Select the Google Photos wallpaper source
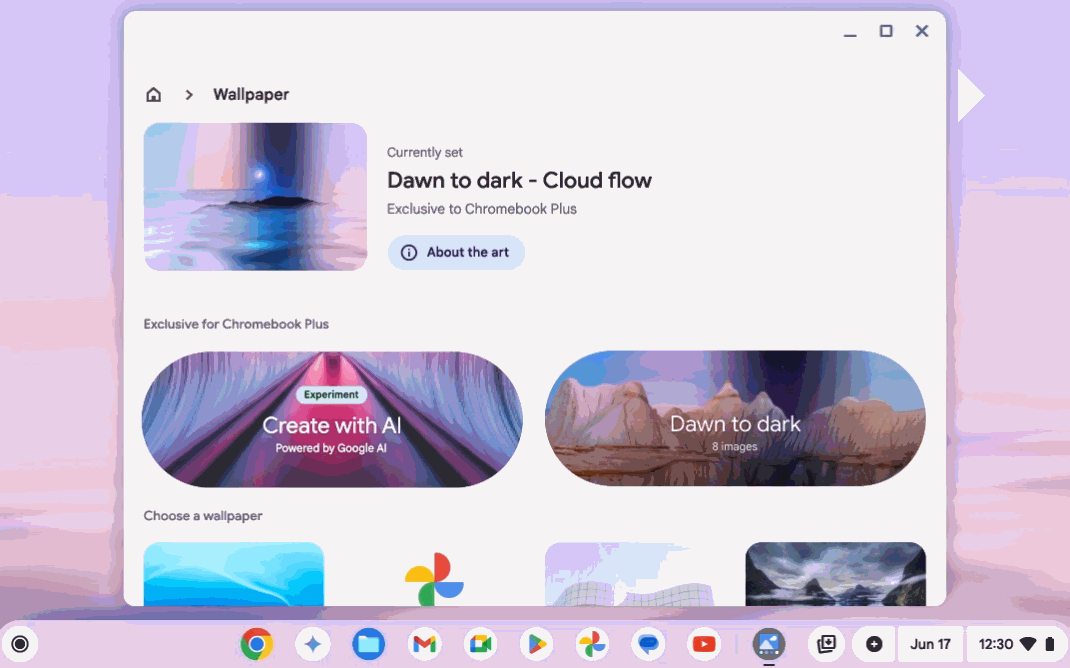Screen dimensions: 1070x668 [x=434, y=575]
